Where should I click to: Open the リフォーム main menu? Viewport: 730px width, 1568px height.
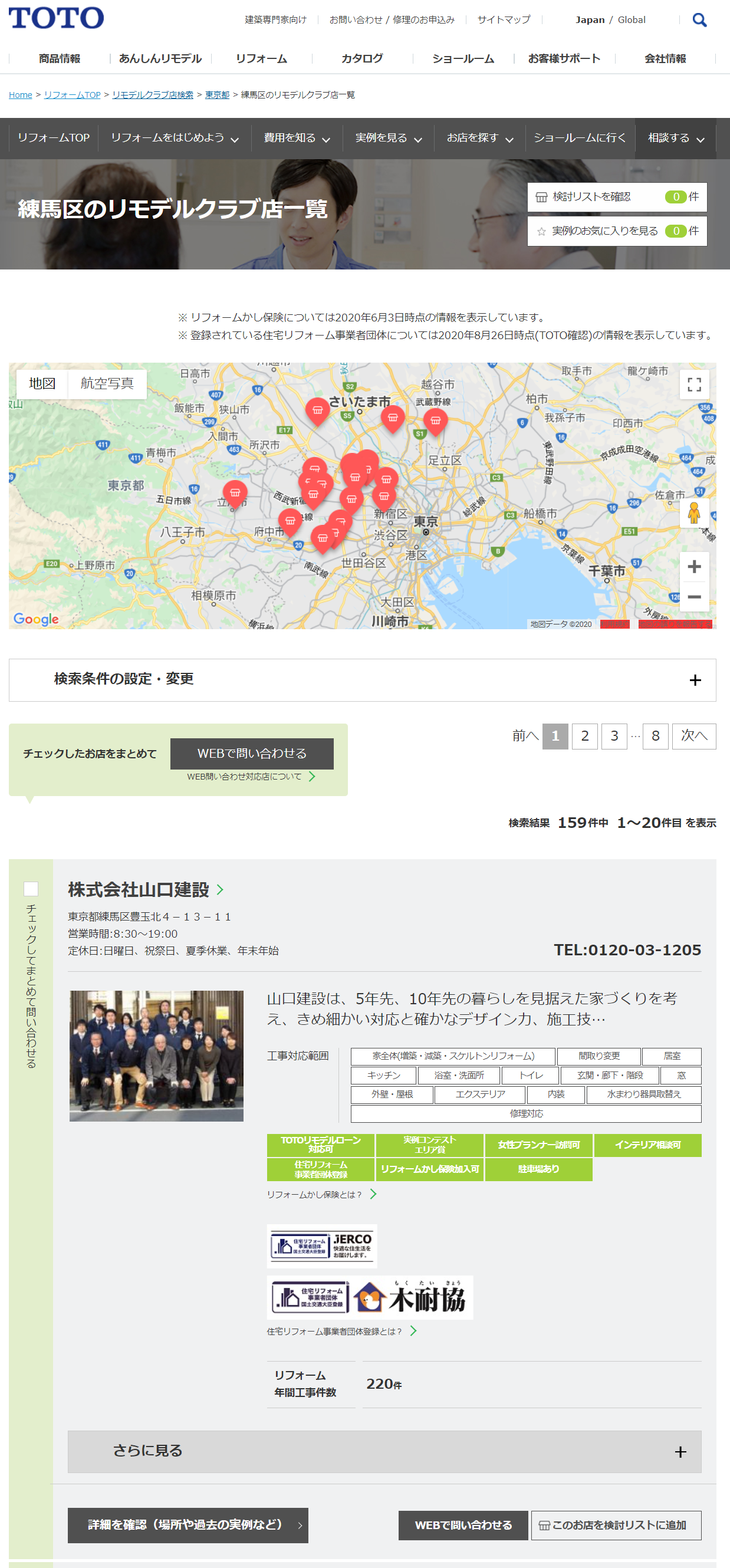261,58
